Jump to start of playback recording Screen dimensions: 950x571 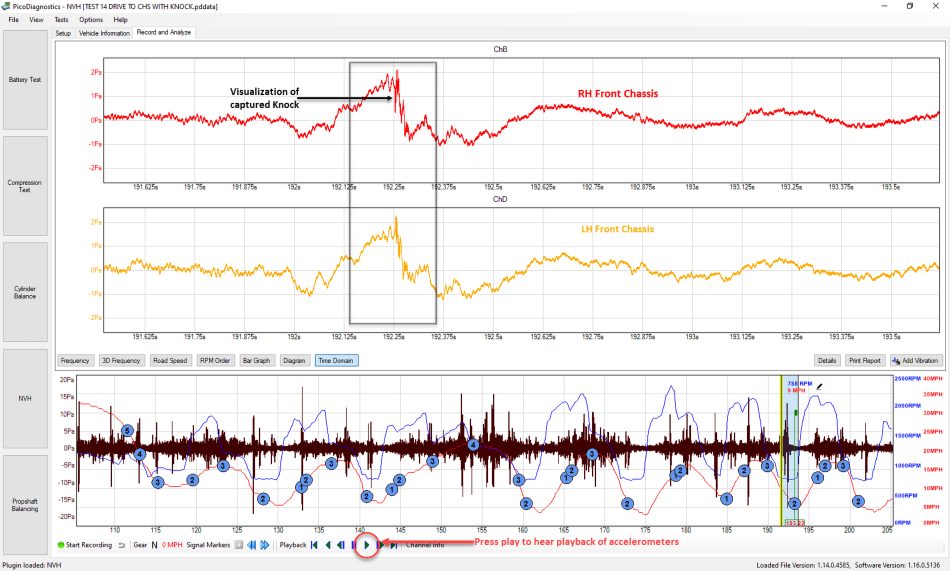(x=314, y=545)
